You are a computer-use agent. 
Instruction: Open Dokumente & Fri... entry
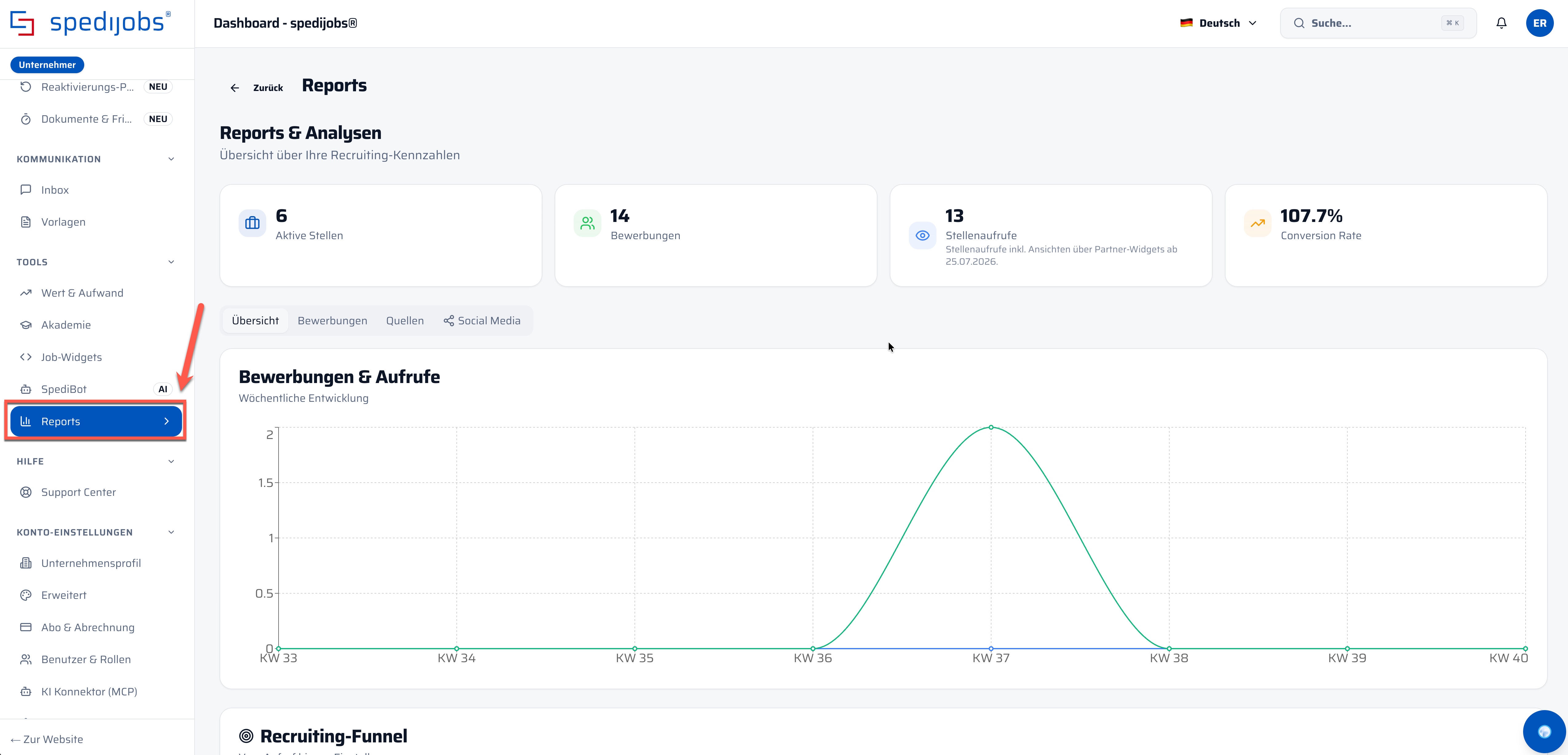pos(96,119)
